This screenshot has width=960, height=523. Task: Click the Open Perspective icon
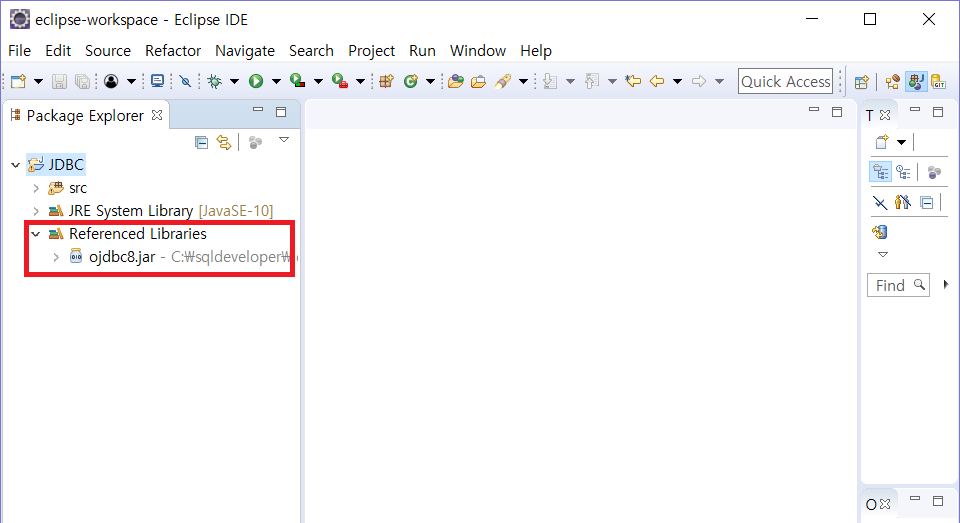861,81
